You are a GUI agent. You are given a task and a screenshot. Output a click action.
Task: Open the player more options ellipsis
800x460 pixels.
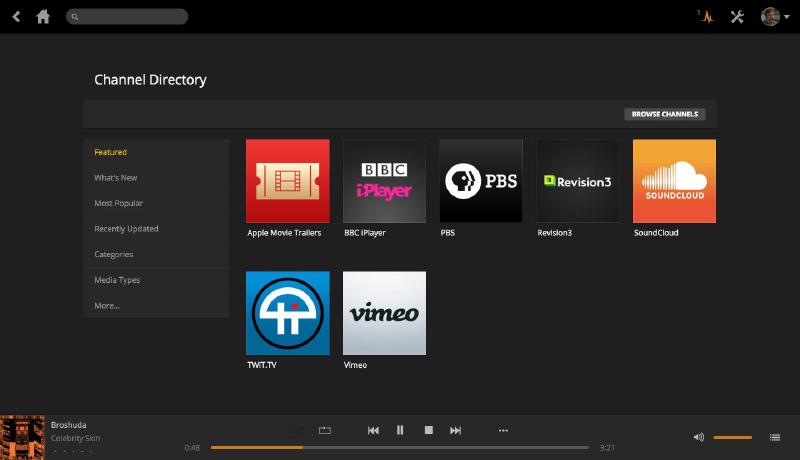504,430
